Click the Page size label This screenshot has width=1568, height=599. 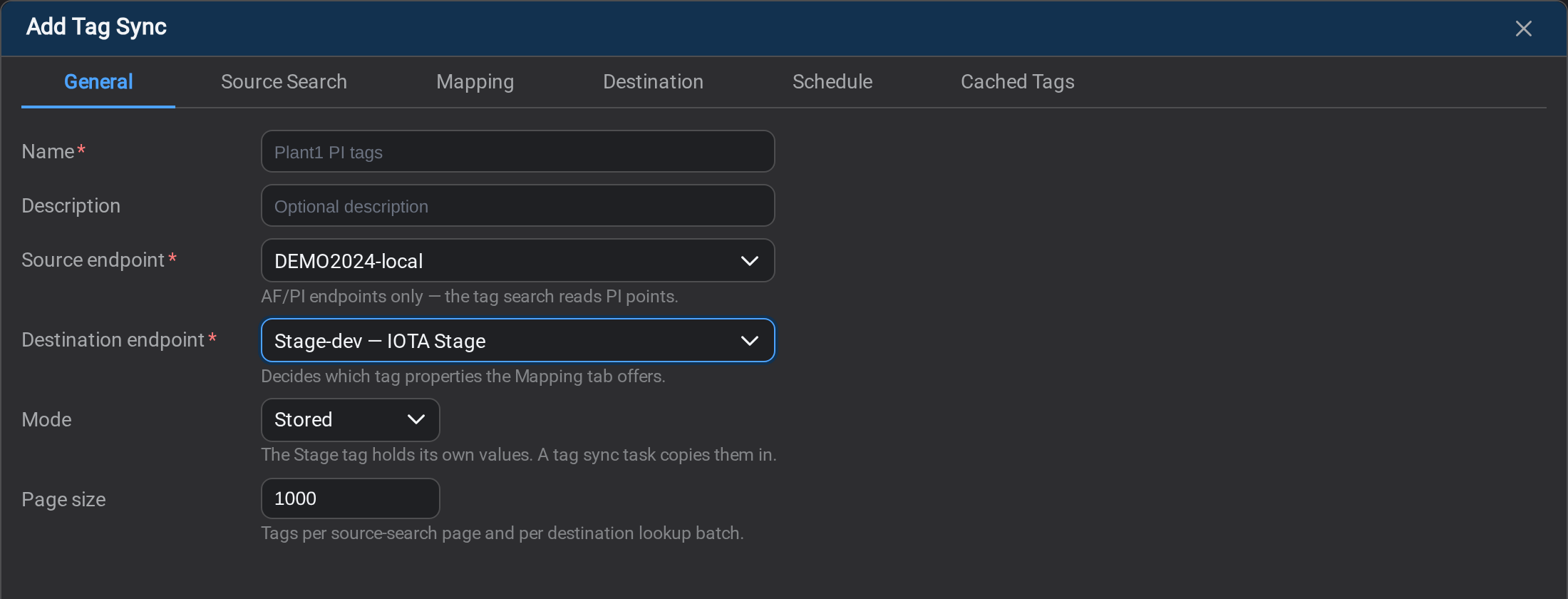point(63,499)
